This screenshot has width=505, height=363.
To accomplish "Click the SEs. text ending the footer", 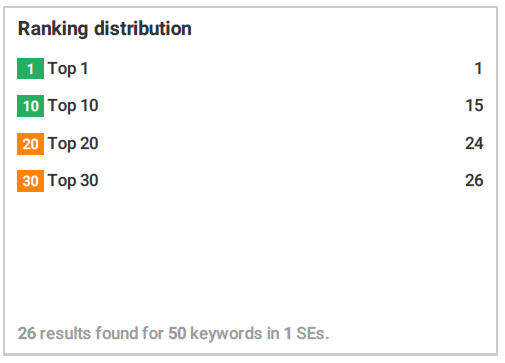I will click(313, 333).
